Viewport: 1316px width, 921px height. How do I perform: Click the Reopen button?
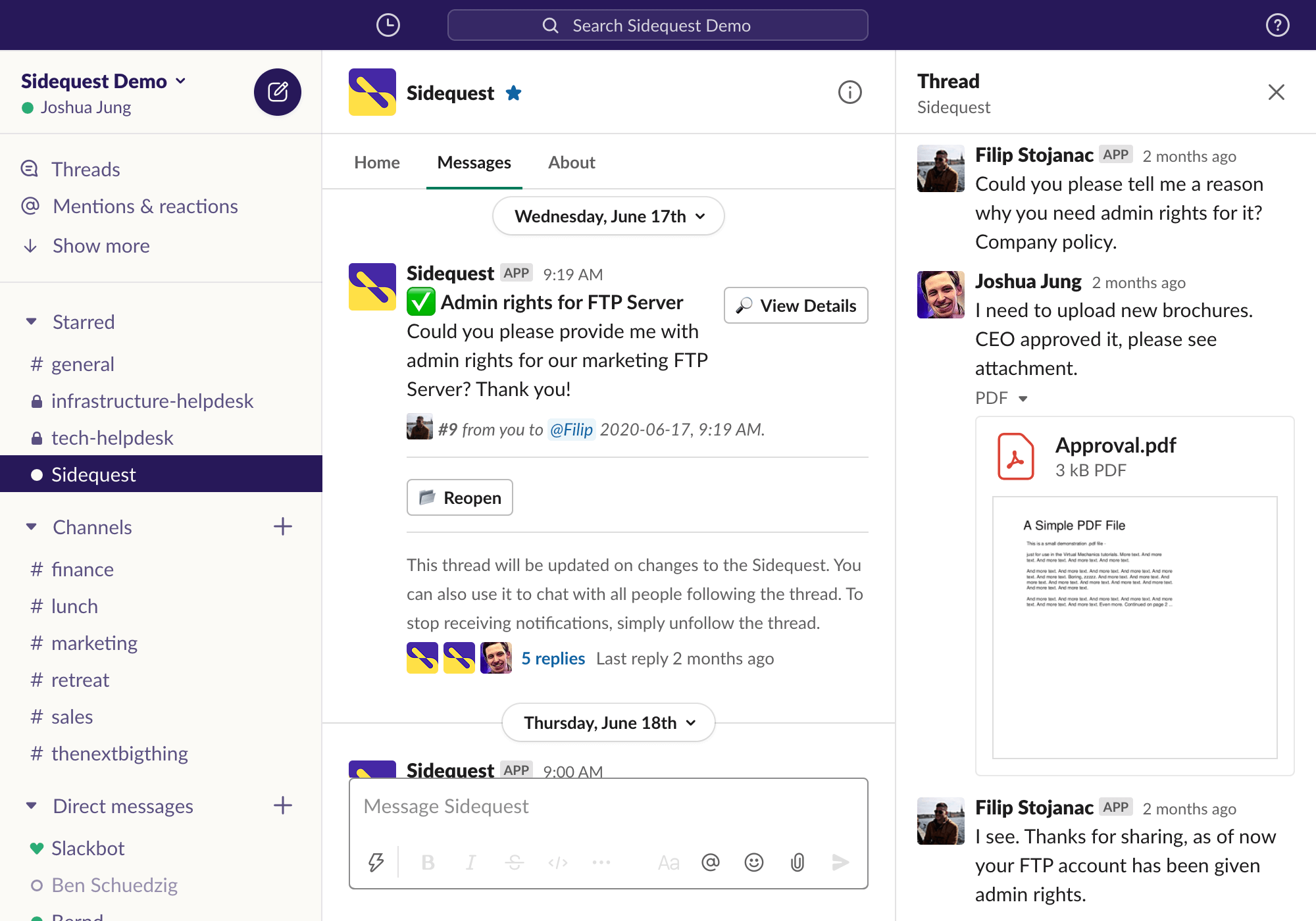460,497
